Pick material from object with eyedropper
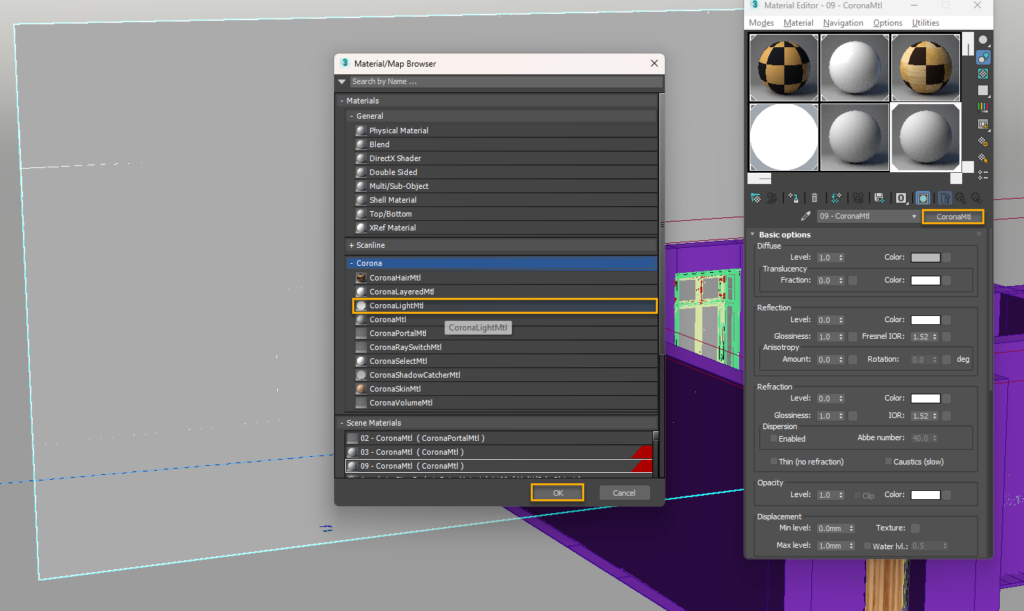 coord(805,216)
